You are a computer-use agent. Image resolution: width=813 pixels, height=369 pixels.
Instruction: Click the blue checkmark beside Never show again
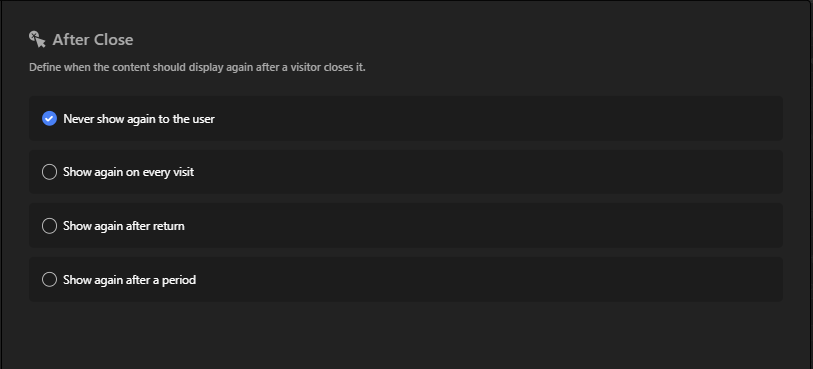[x=49, y=119]
